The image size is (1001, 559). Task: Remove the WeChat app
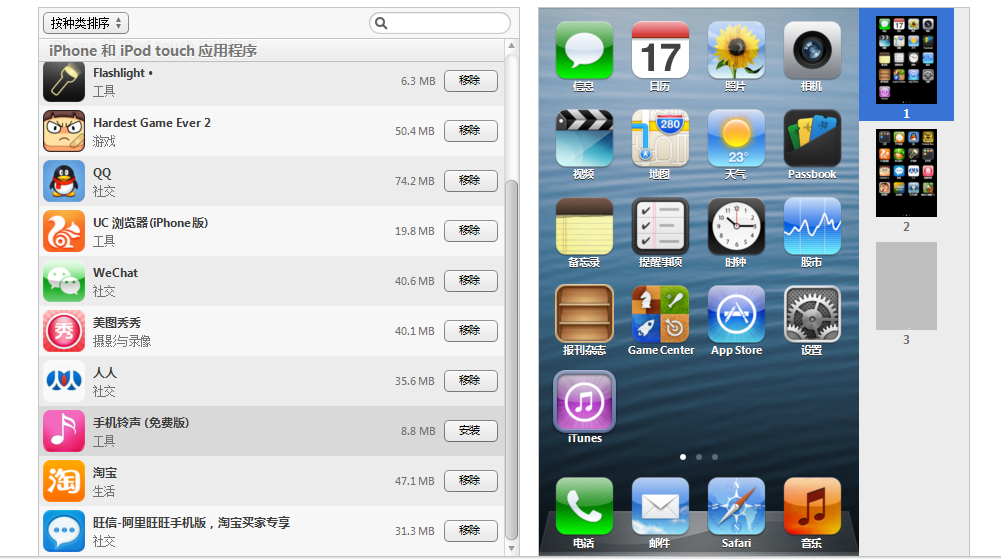click(x=470, y=281)
